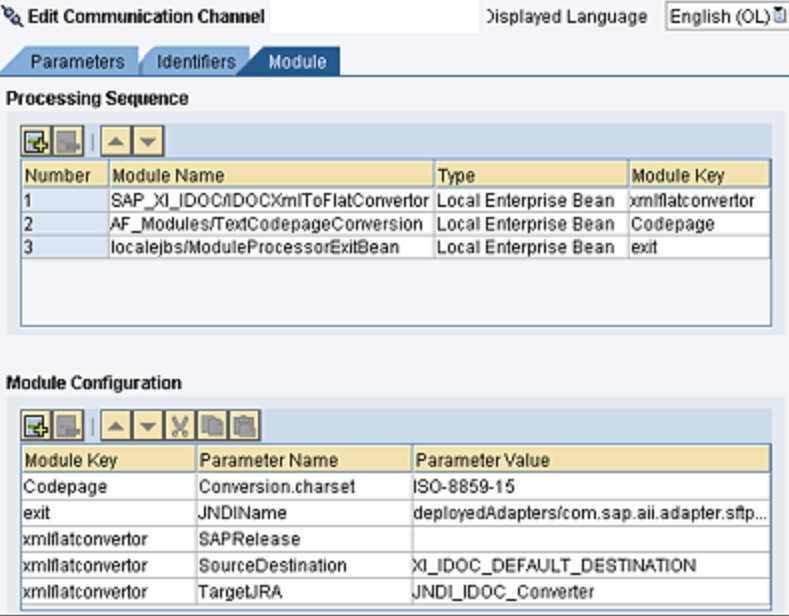The width and height of the screenshot is (789, 616).
Task: Click the Edit Communication Channel icon
Action: point(13,17)
